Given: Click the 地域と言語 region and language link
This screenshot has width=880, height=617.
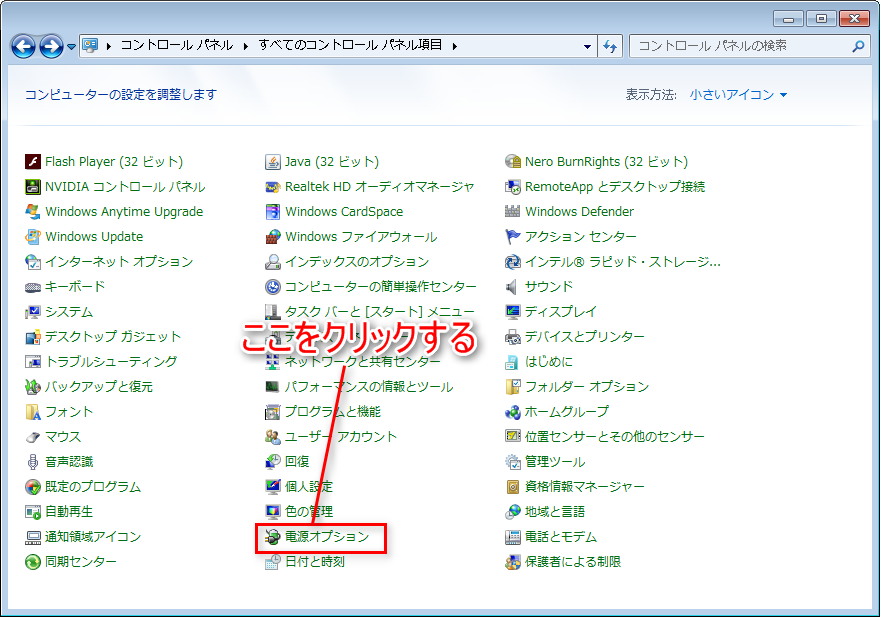Looking at the screenshot, I should (x=555, y=512).
